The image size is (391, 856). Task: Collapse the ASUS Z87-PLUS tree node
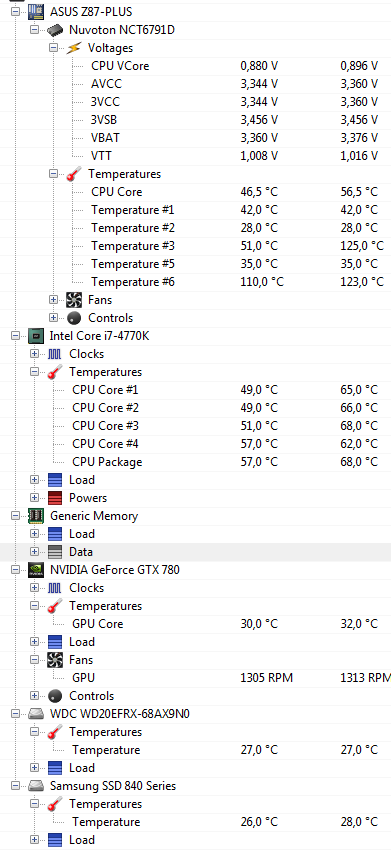click(16, 11)
